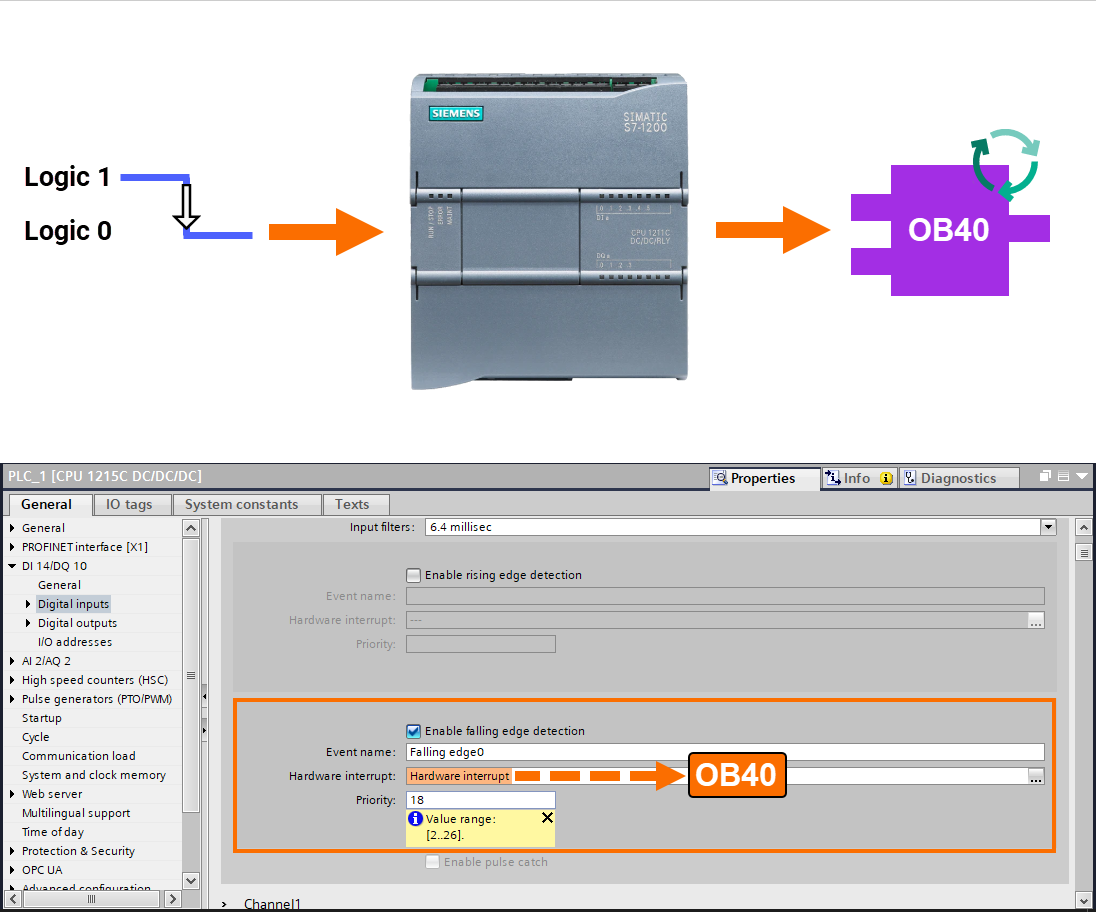
Task: Select I/O addresses in tree
Action: 75,642
